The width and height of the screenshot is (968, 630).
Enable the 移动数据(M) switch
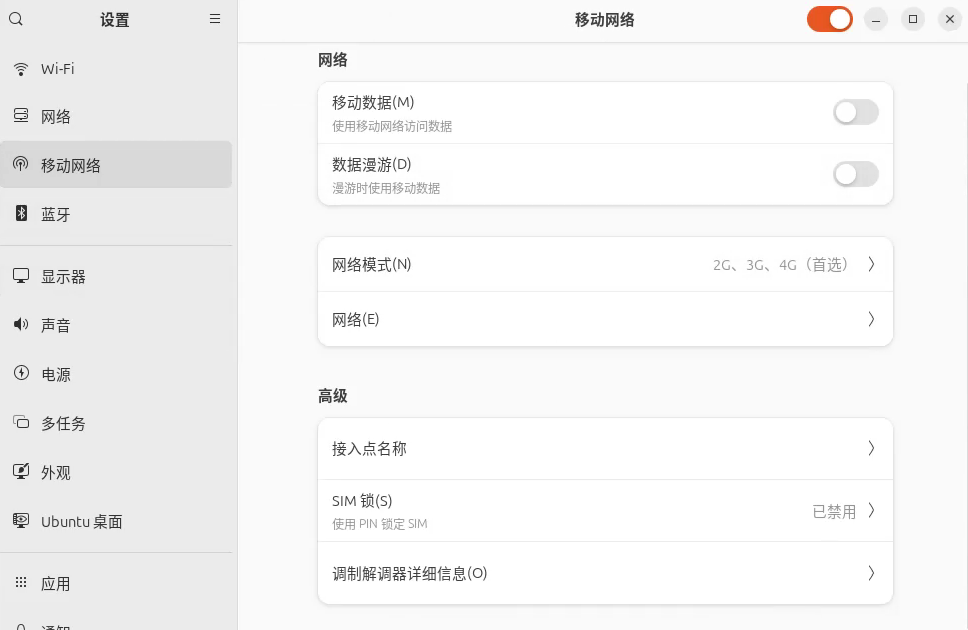856,112
